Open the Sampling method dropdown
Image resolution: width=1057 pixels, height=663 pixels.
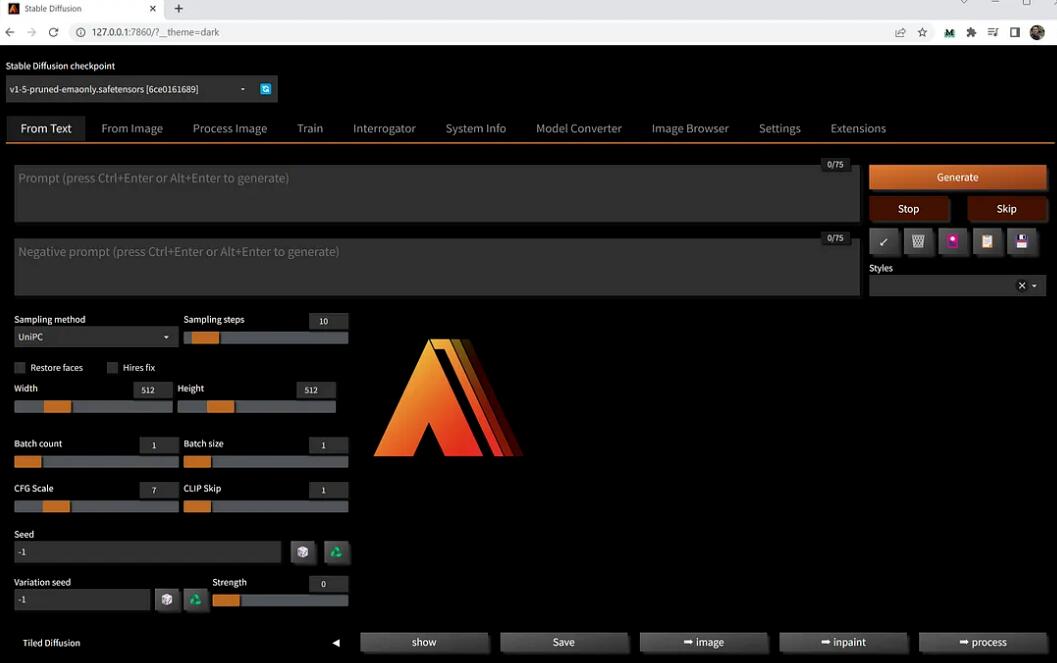pyautogui.click(x=96, y=337)
